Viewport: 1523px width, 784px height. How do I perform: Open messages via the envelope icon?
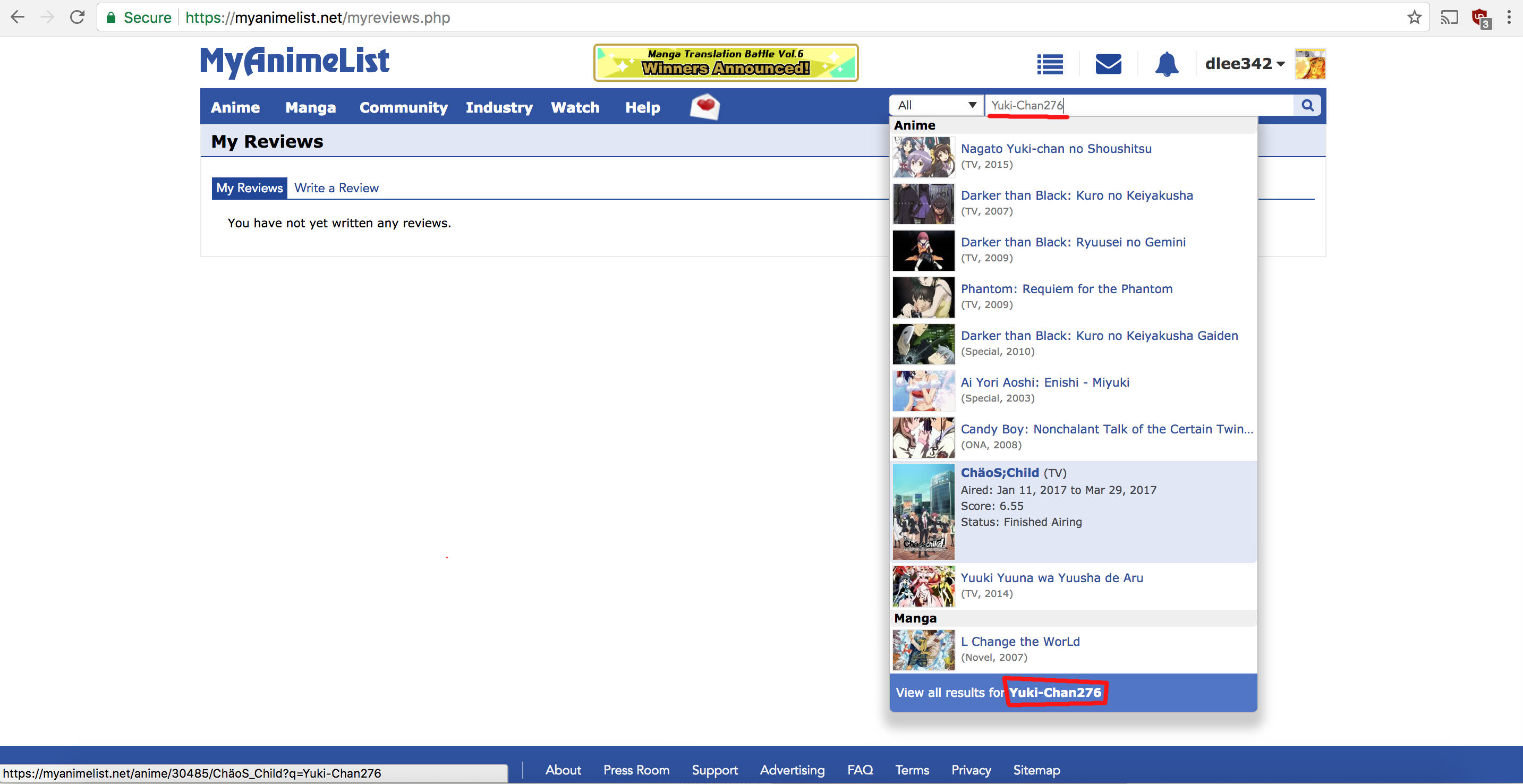tap(1109, 64)
